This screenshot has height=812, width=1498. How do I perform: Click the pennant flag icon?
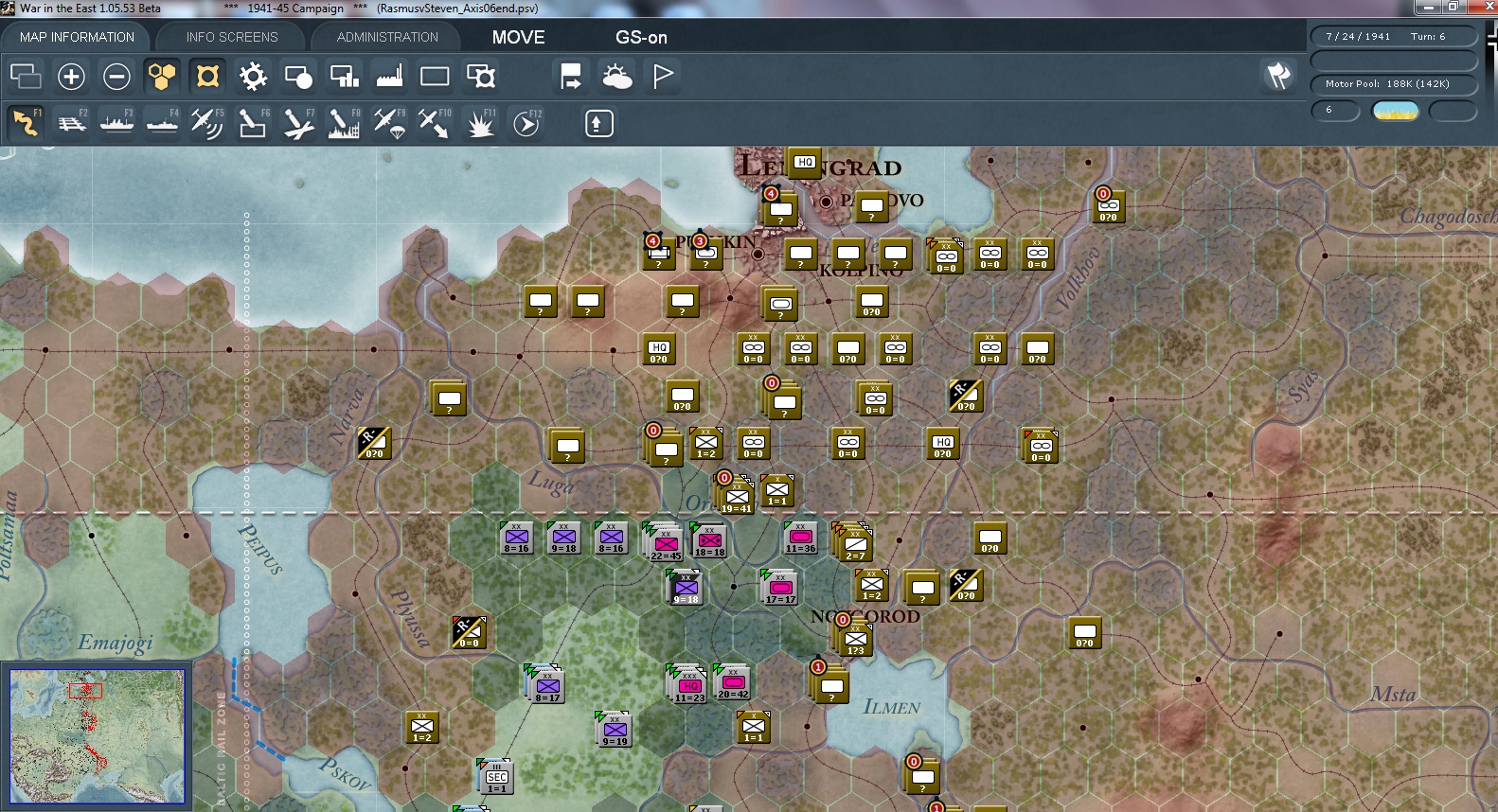[x=662, y=76]
